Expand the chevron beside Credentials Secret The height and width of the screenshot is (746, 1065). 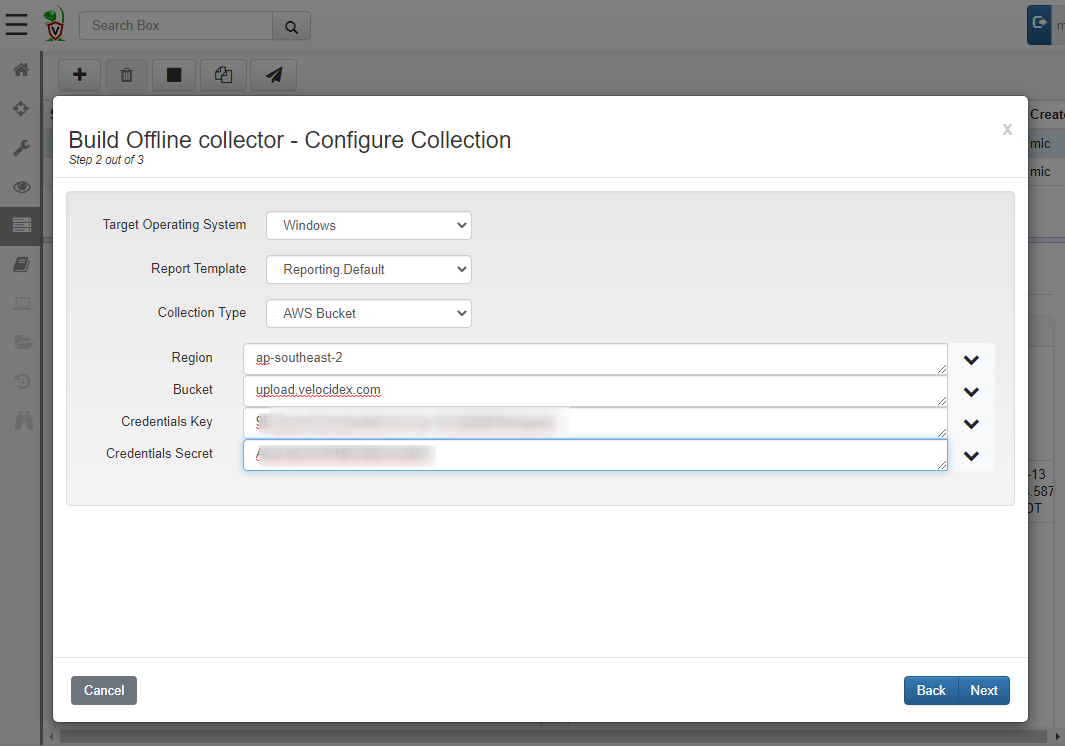point(970,456)
